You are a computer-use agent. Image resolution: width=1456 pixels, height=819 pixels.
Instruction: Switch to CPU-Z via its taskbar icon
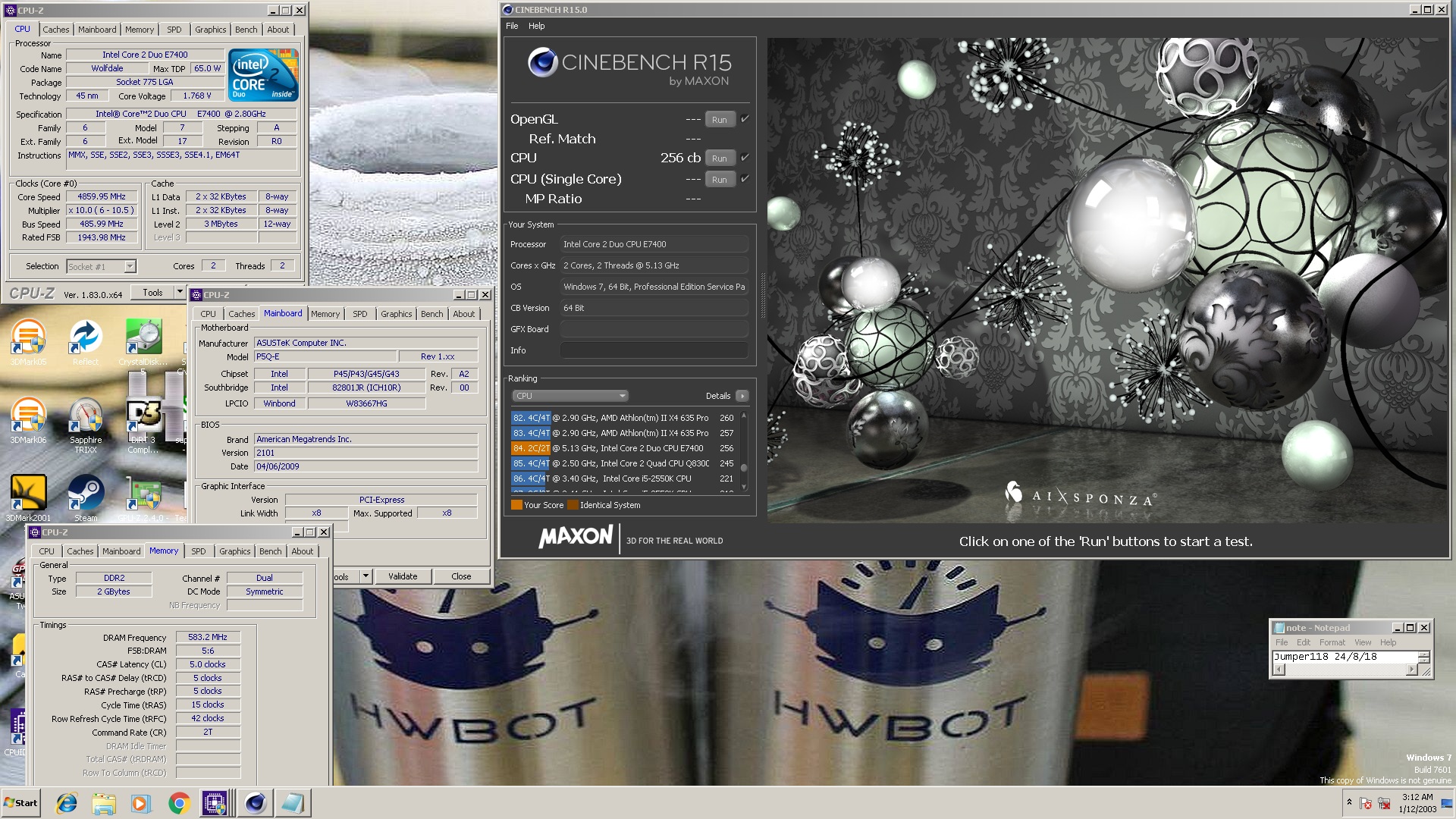point(215,803)
